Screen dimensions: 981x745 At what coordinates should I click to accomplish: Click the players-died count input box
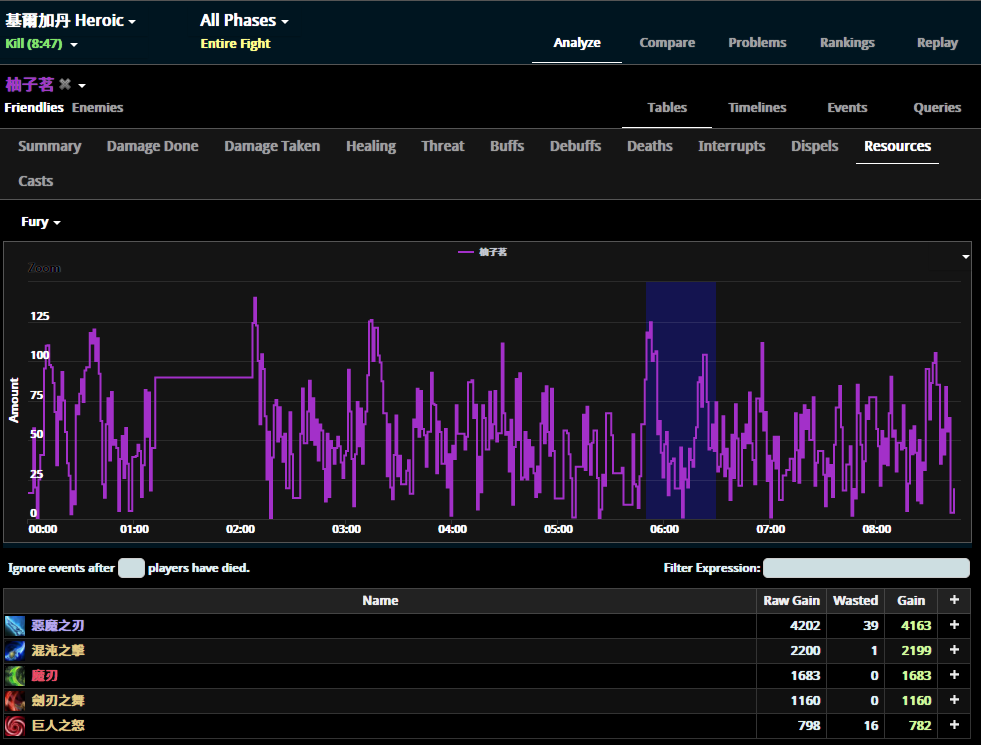tap(131, 568)
